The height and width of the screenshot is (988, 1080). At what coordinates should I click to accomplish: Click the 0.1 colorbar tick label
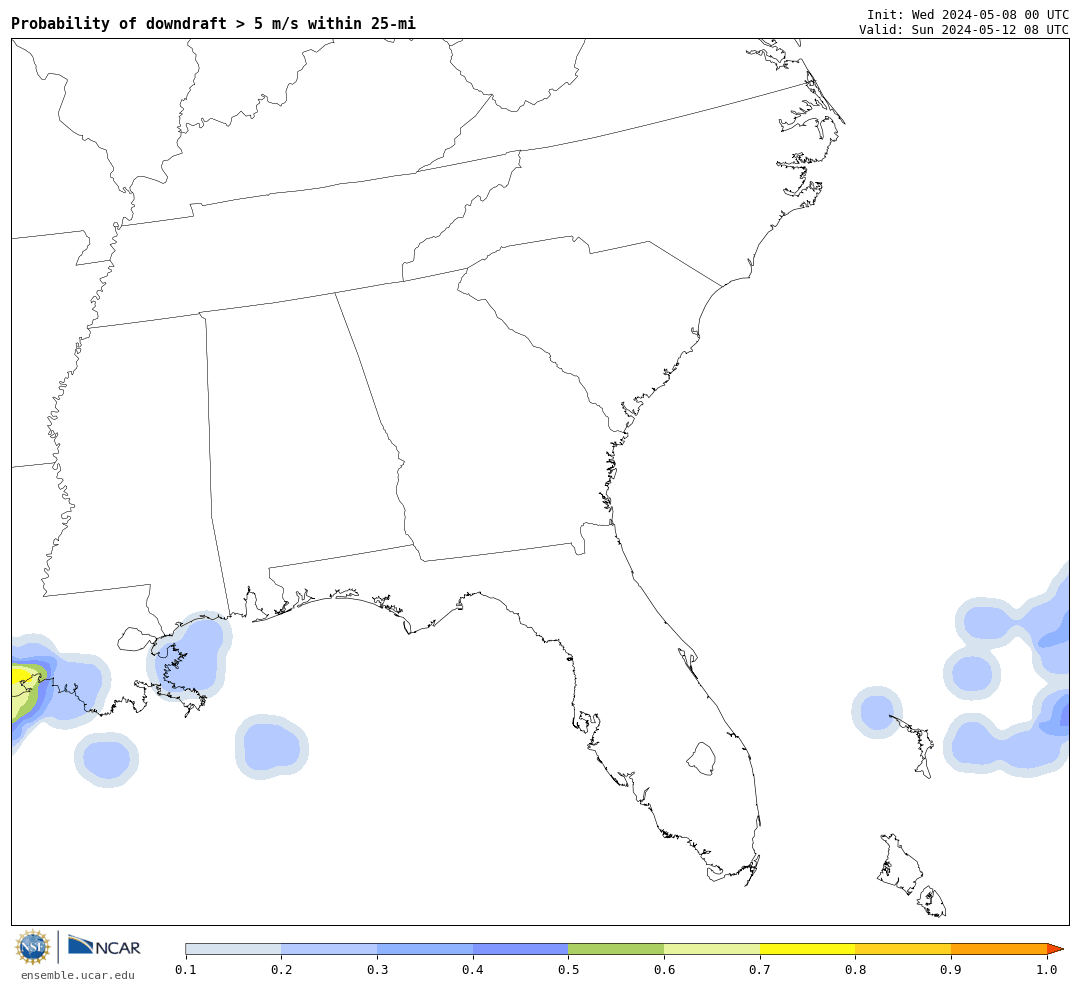[x=186, y=970]
